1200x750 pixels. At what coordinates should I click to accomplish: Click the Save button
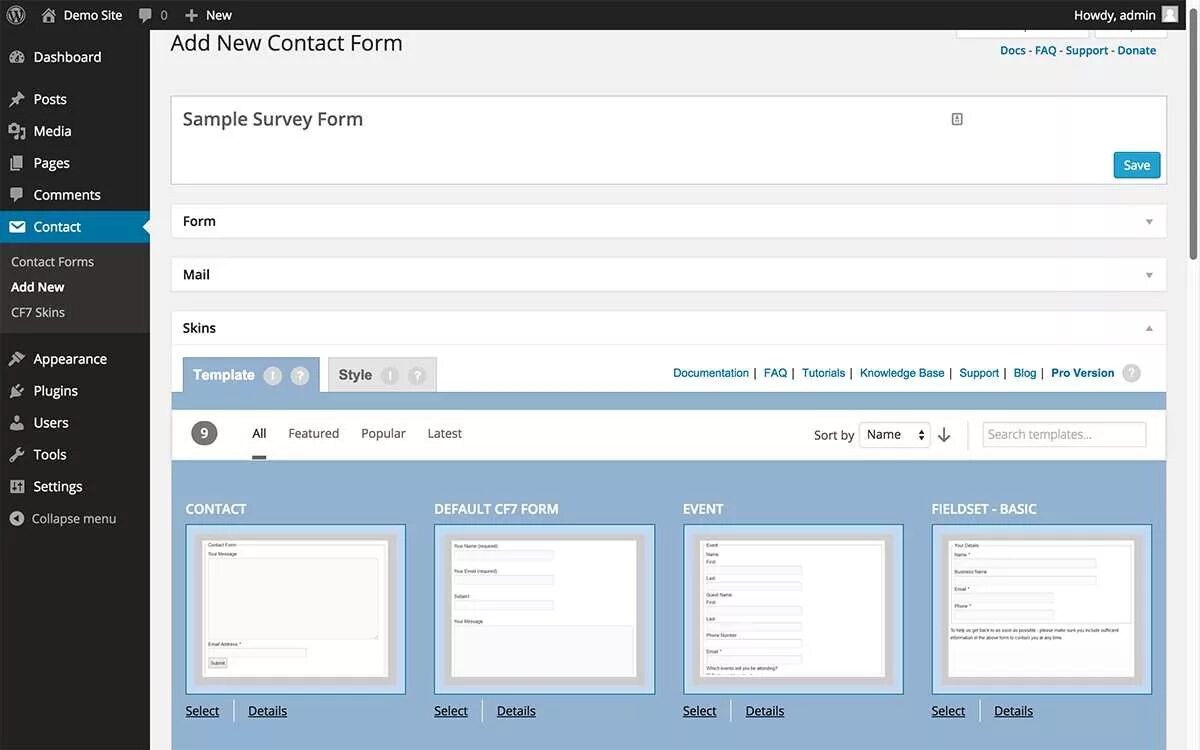(x=1137, y=165)
